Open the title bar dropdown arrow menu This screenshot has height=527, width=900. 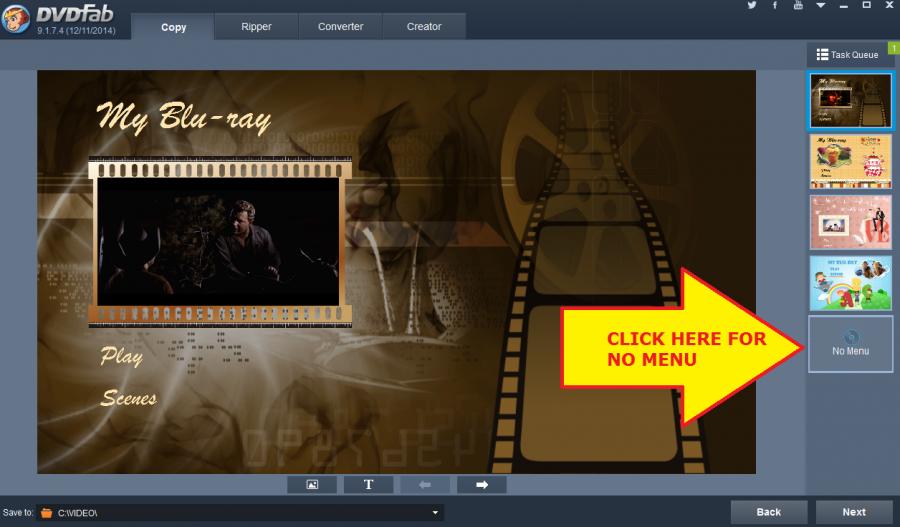click(x=821, y=5)
